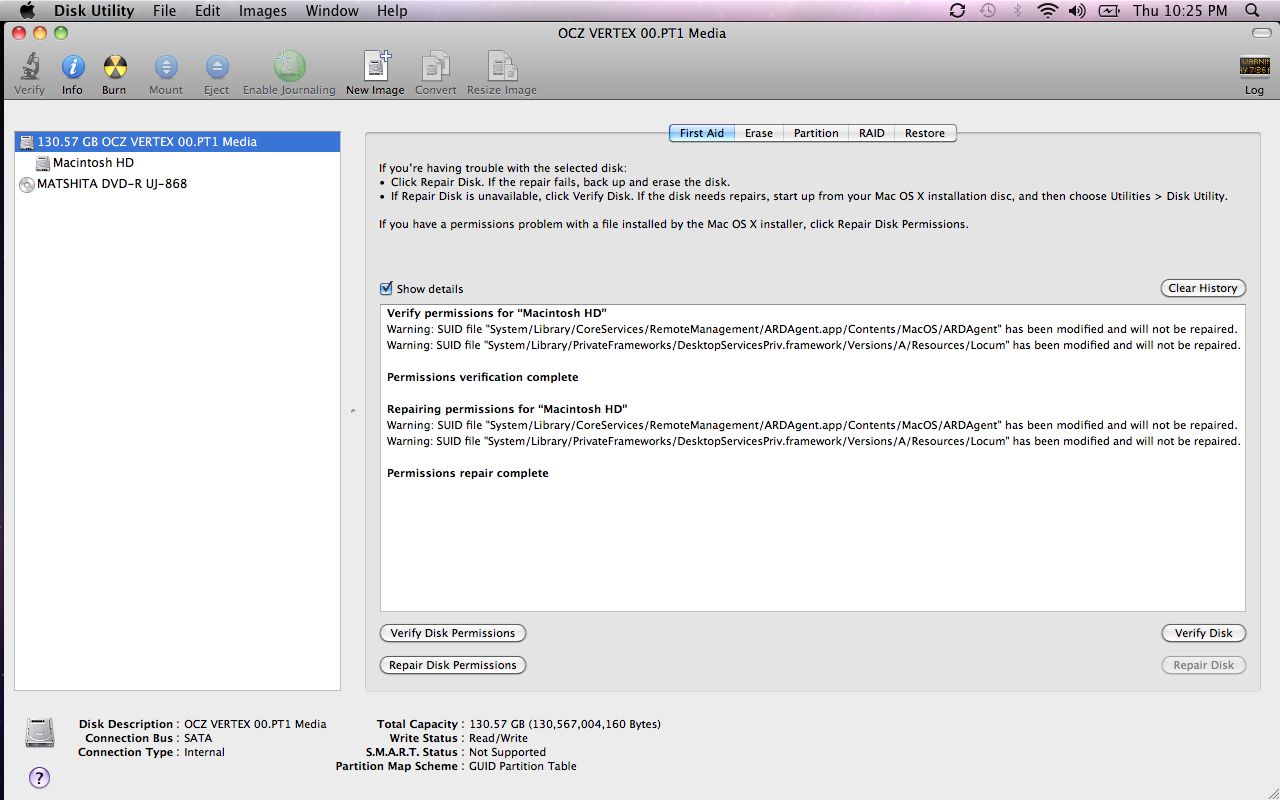Image resolution: width=1280 pixels, height=800 pixels.
Task: Switch to the Restore tab
Action: (x=925, y=133)
